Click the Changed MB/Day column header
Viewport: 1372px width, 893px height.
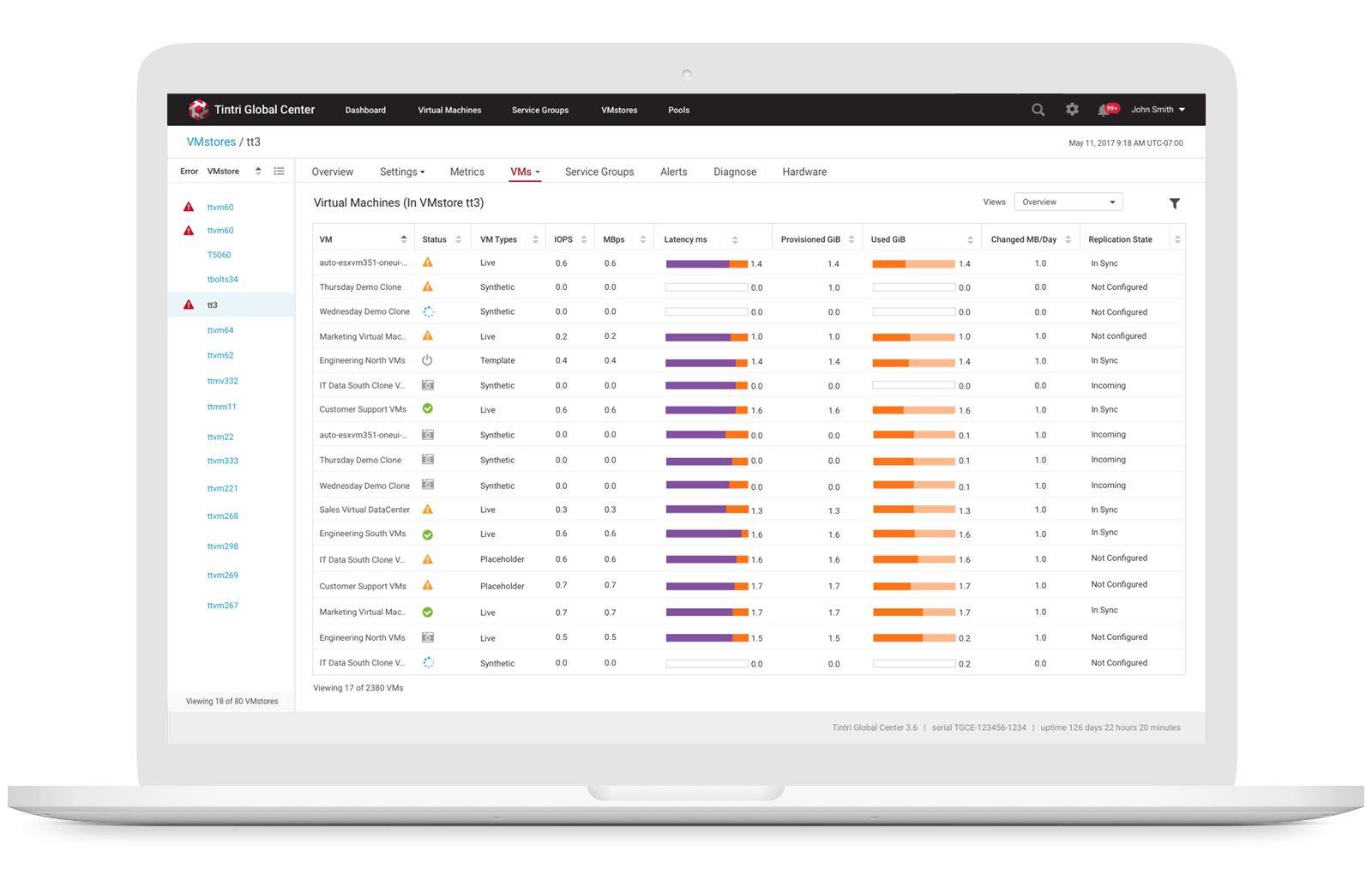pos(1024,239)
